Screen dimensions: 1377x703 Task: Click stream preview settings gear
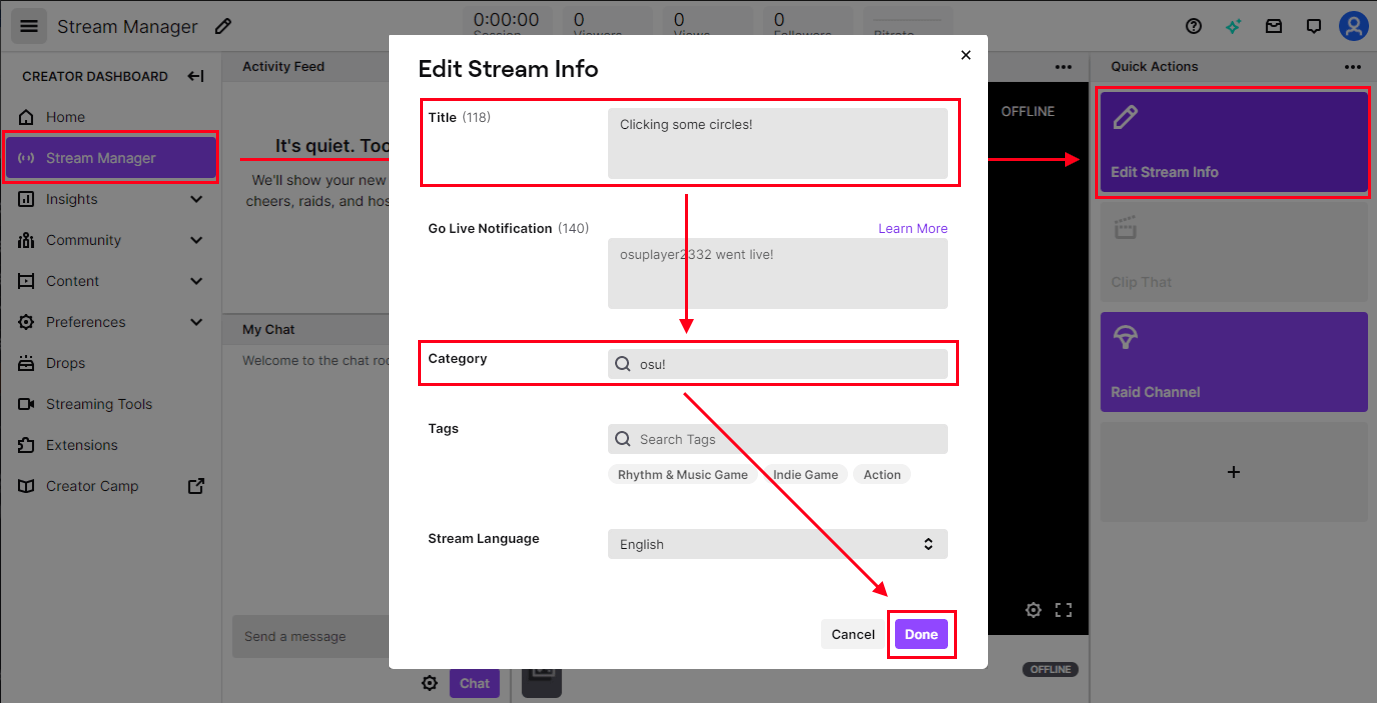(x=1033, y=609)
